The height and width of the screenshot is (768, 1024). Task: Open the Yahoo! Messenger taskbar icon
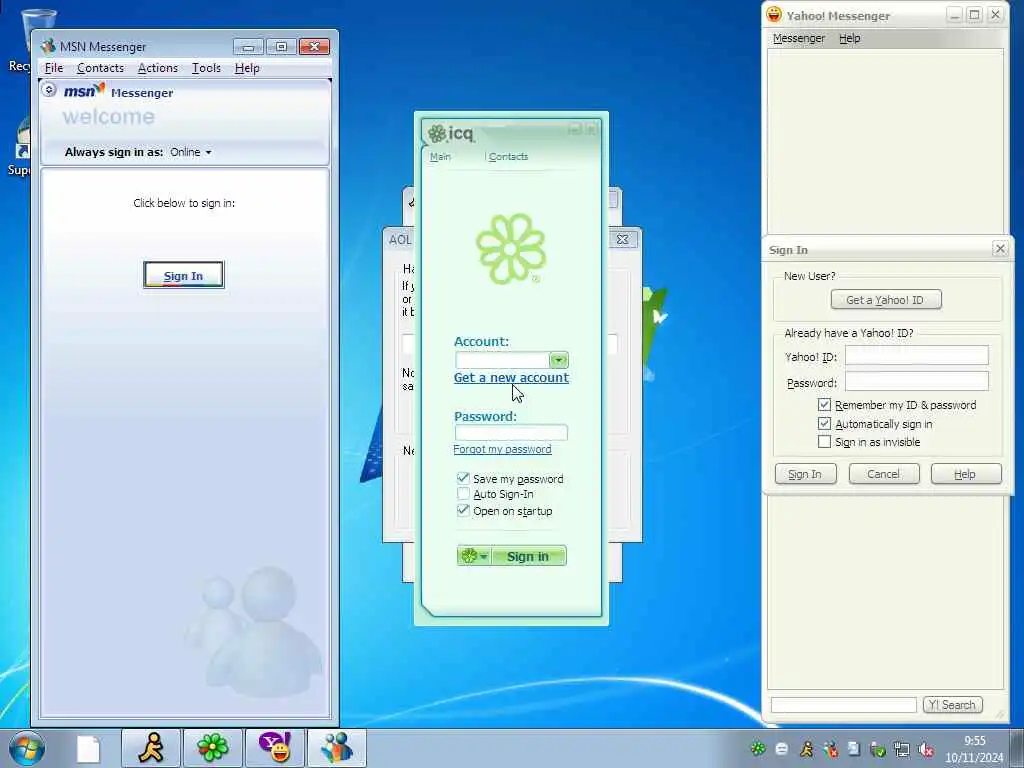pyautogui.click(x=275, y=748)
